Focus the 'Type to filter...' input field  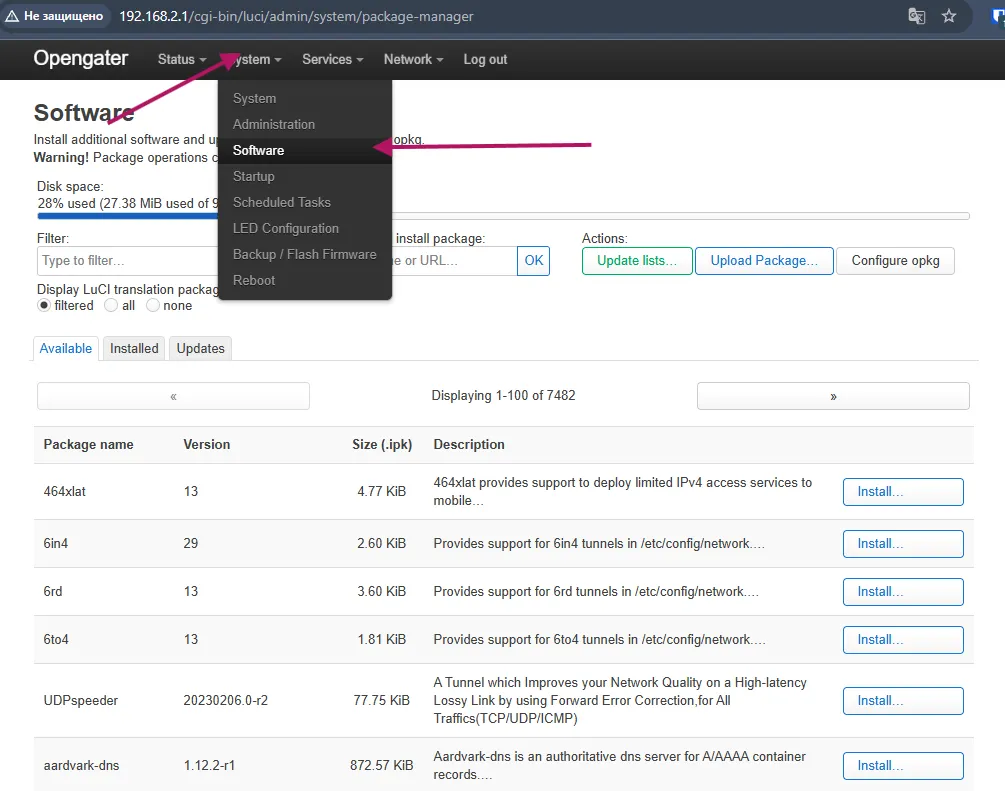point(128,261)
